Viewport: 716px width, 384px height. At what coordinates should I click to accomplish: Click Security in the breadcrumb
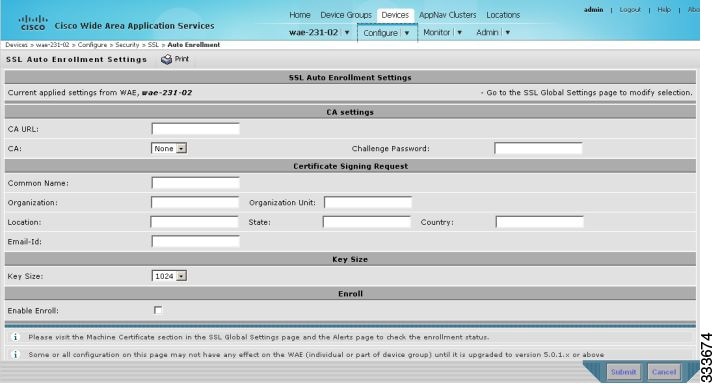tap(127, 45)
